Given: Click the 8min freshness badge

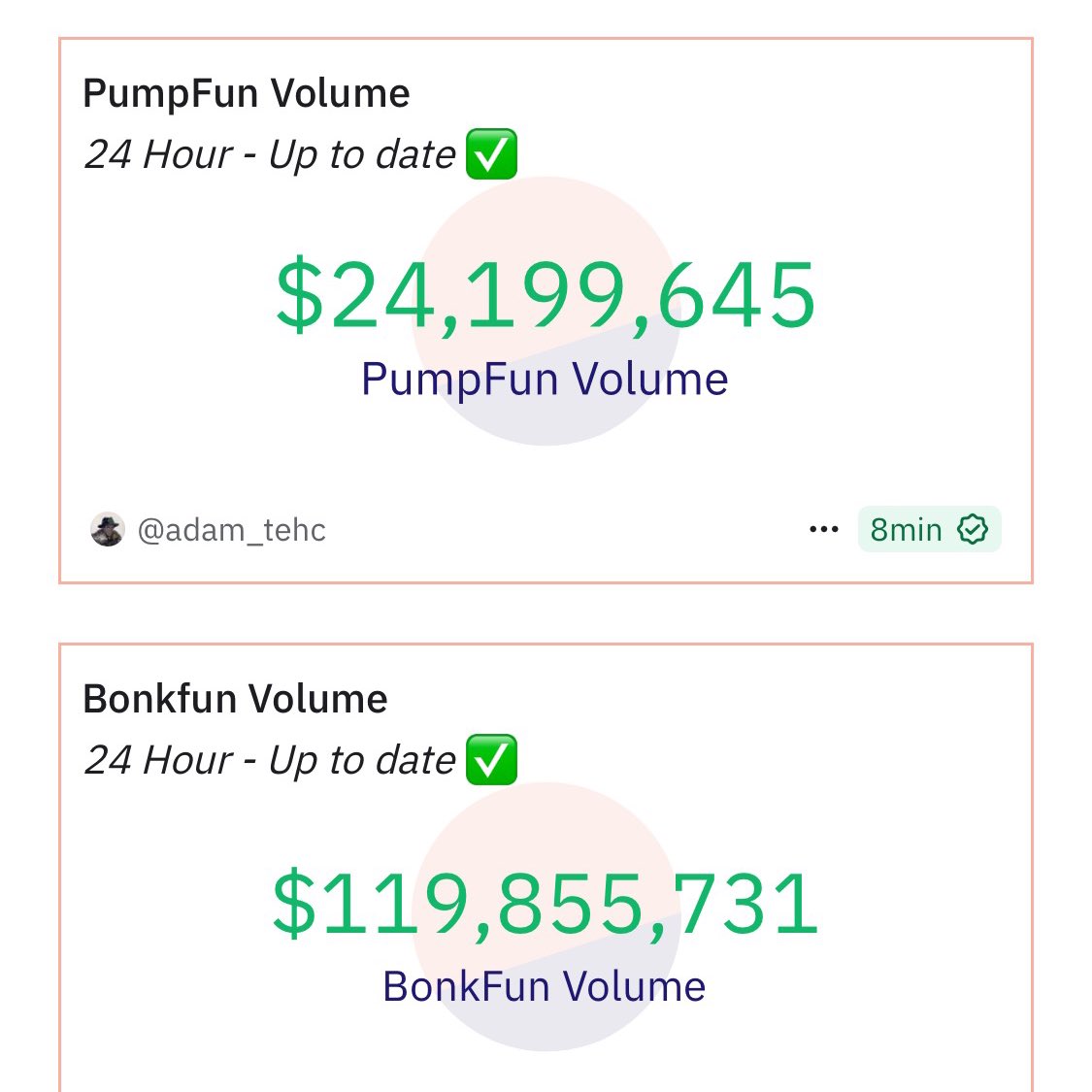Looking at the screenshot, I should 903,529.
